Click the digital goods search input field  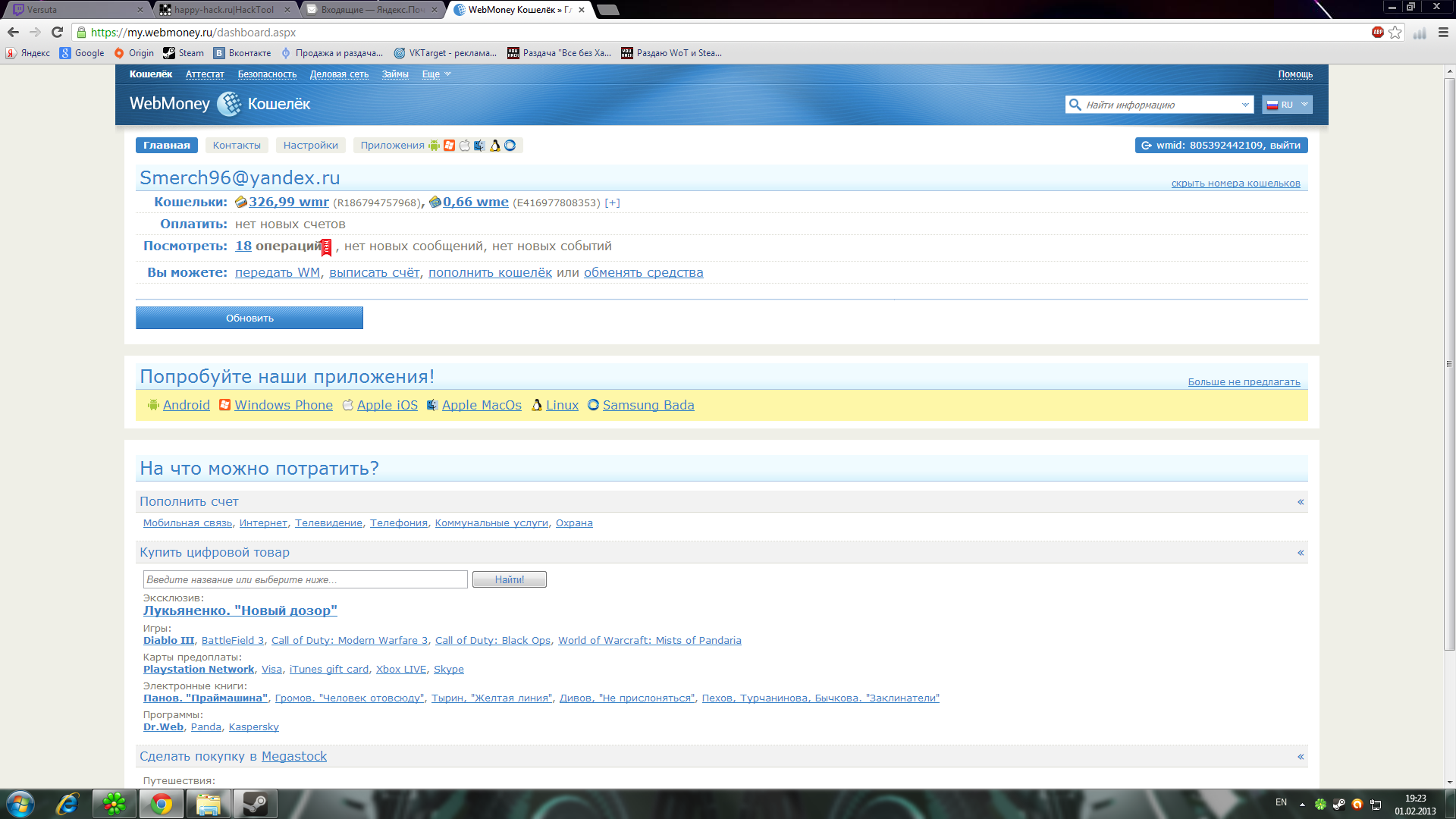306,580
